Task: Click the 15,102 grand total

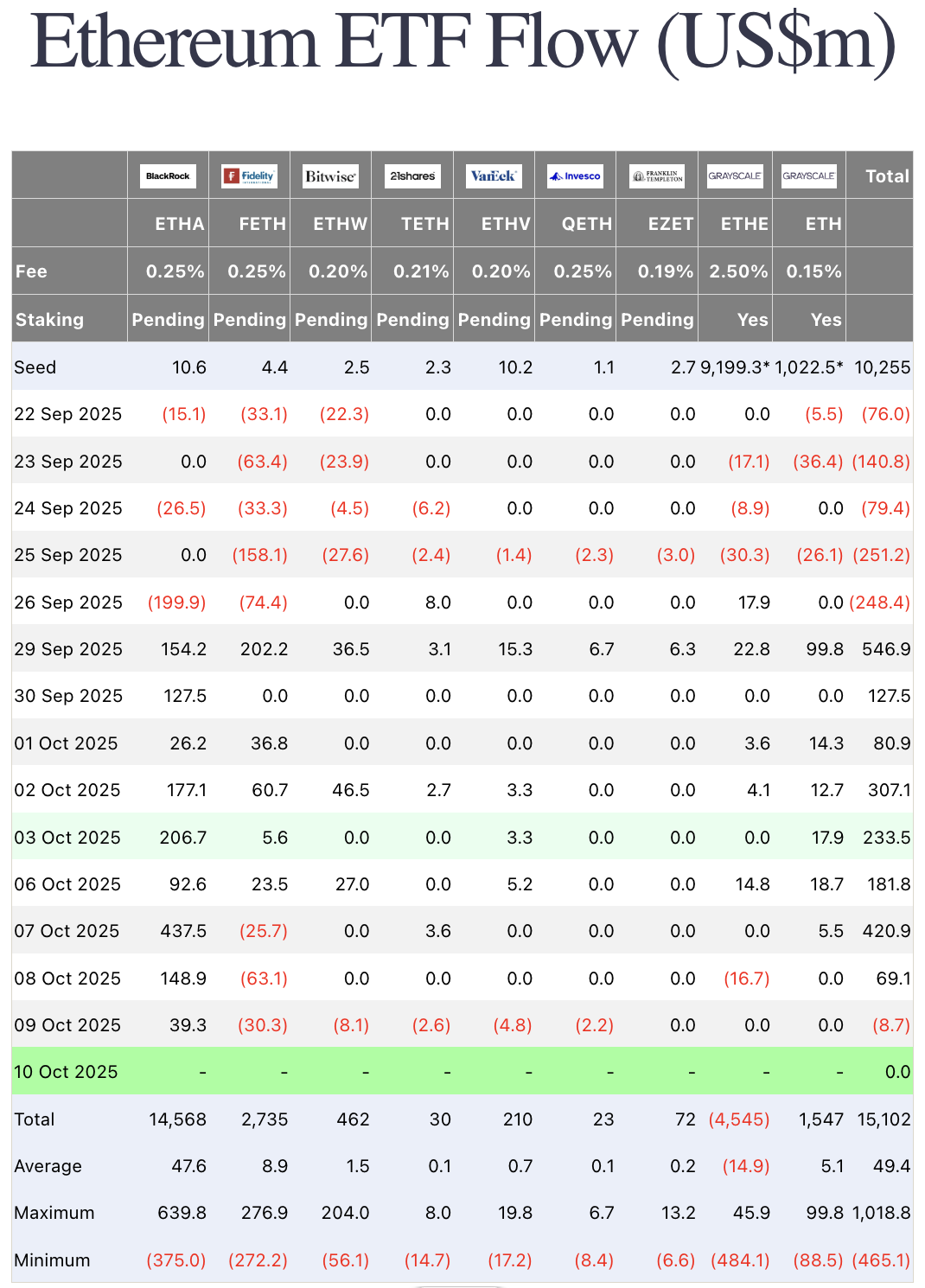Action: pyautogui.click(x=884, y=1119)
